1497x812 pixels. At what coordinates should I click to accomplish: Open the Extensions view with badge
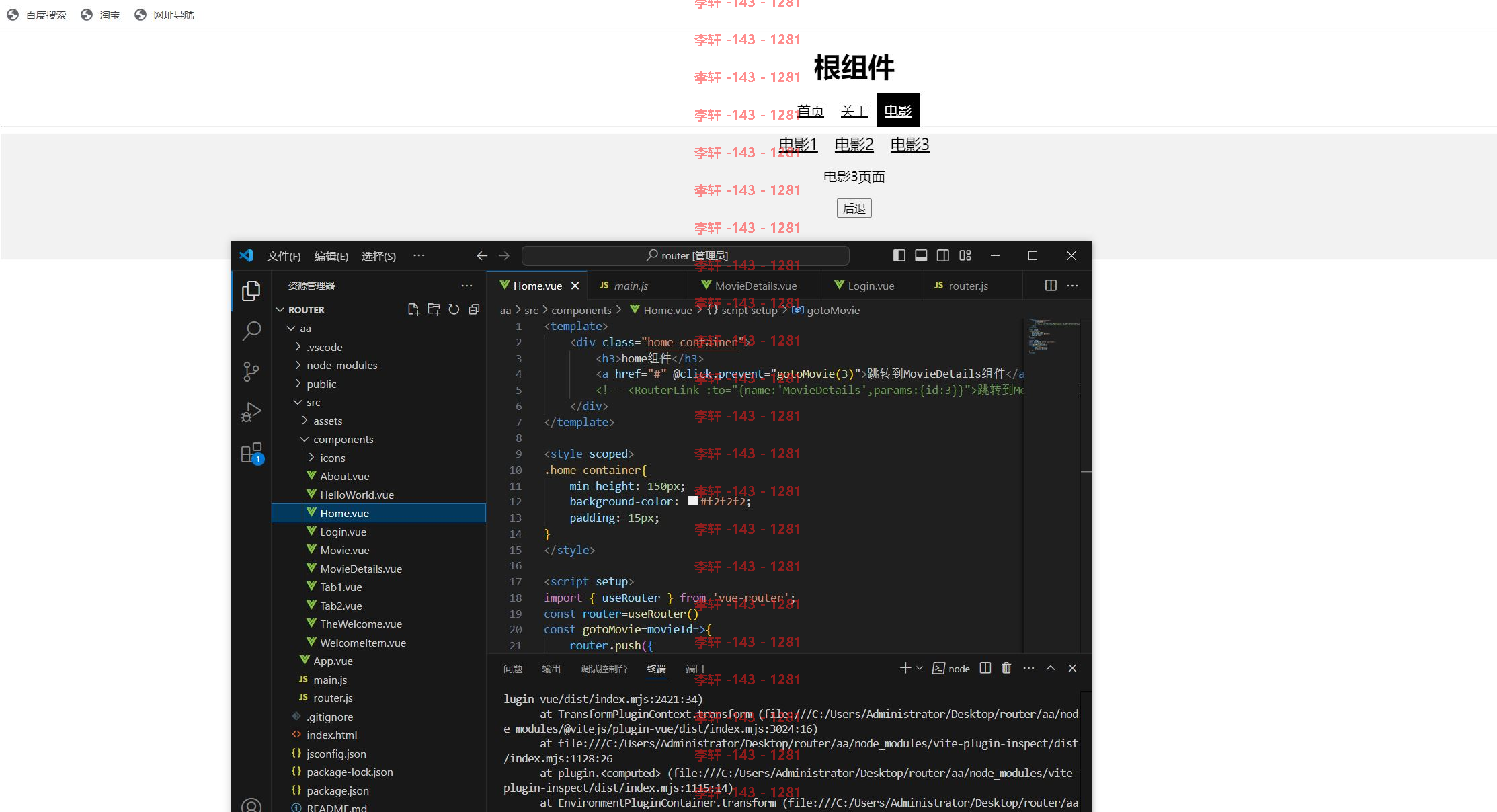[x=251, y=453]
